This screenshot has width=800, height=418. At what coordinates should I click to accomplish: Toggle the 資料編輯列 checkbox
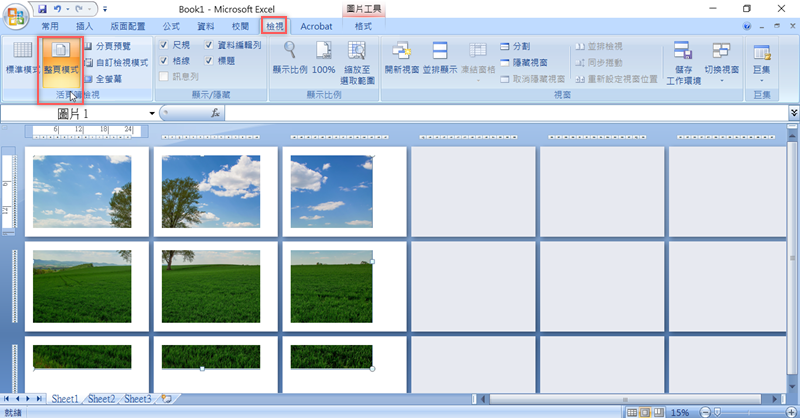pyautogui.click(x=209, y=45)
